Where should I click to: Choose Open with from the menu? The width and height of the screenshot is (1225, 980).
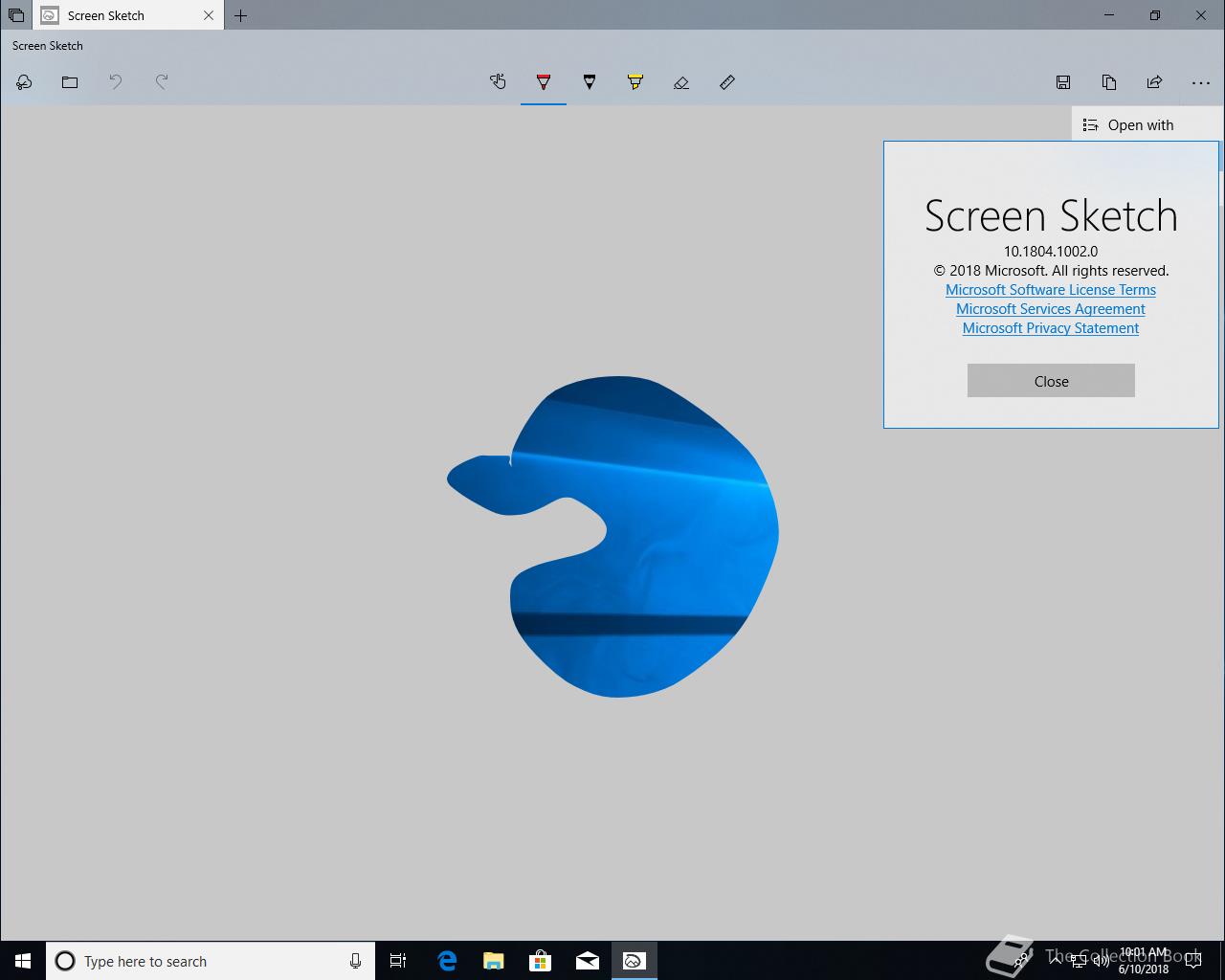pos(1147,124)
